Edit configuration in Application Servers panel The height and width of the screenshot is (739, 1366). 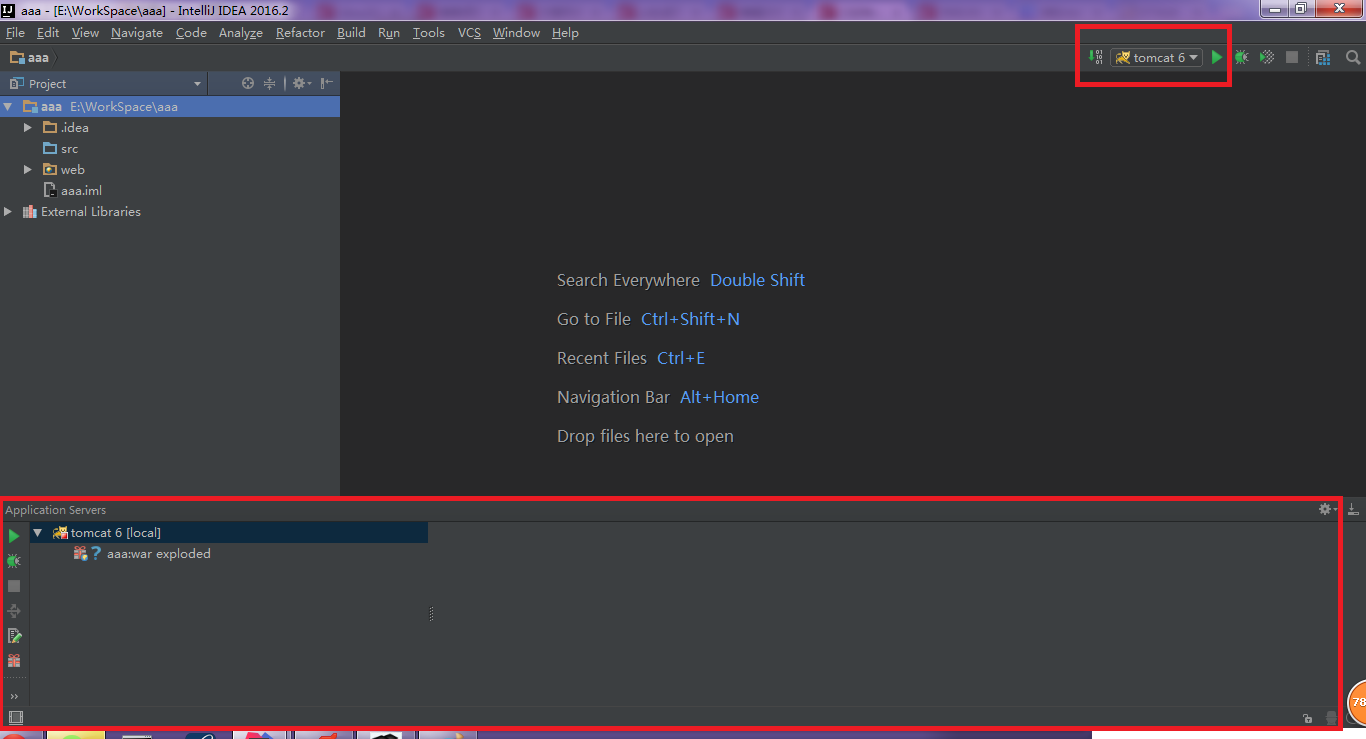point(14,636)
